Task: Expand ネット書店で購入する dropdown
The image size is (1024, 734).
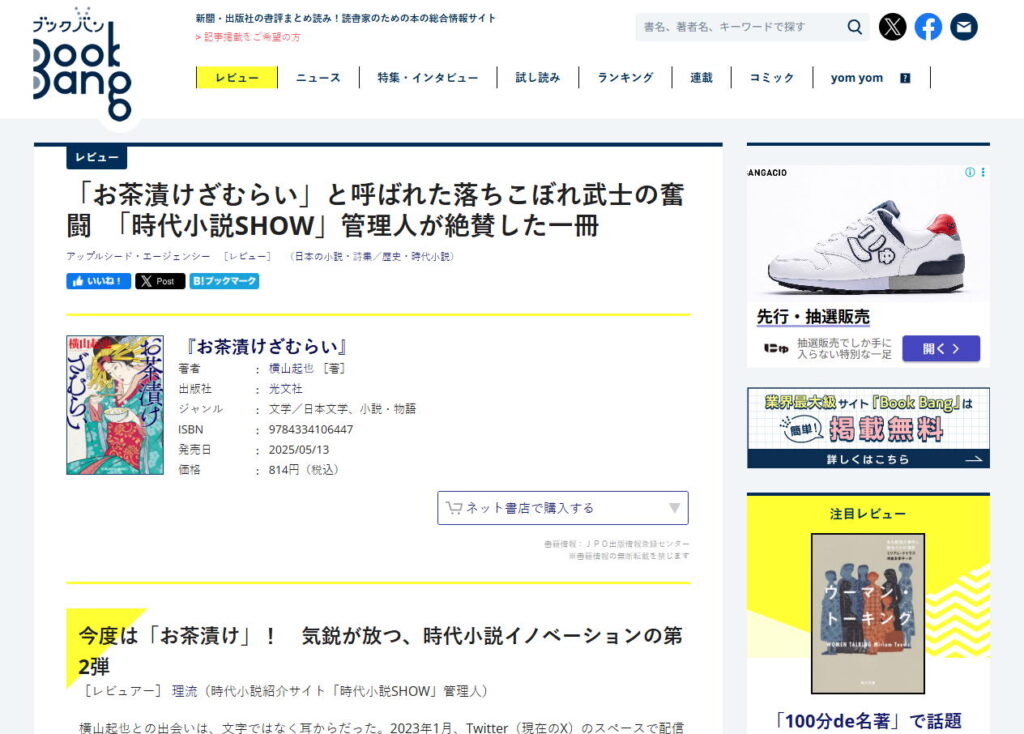Action: tap(563, 508)
